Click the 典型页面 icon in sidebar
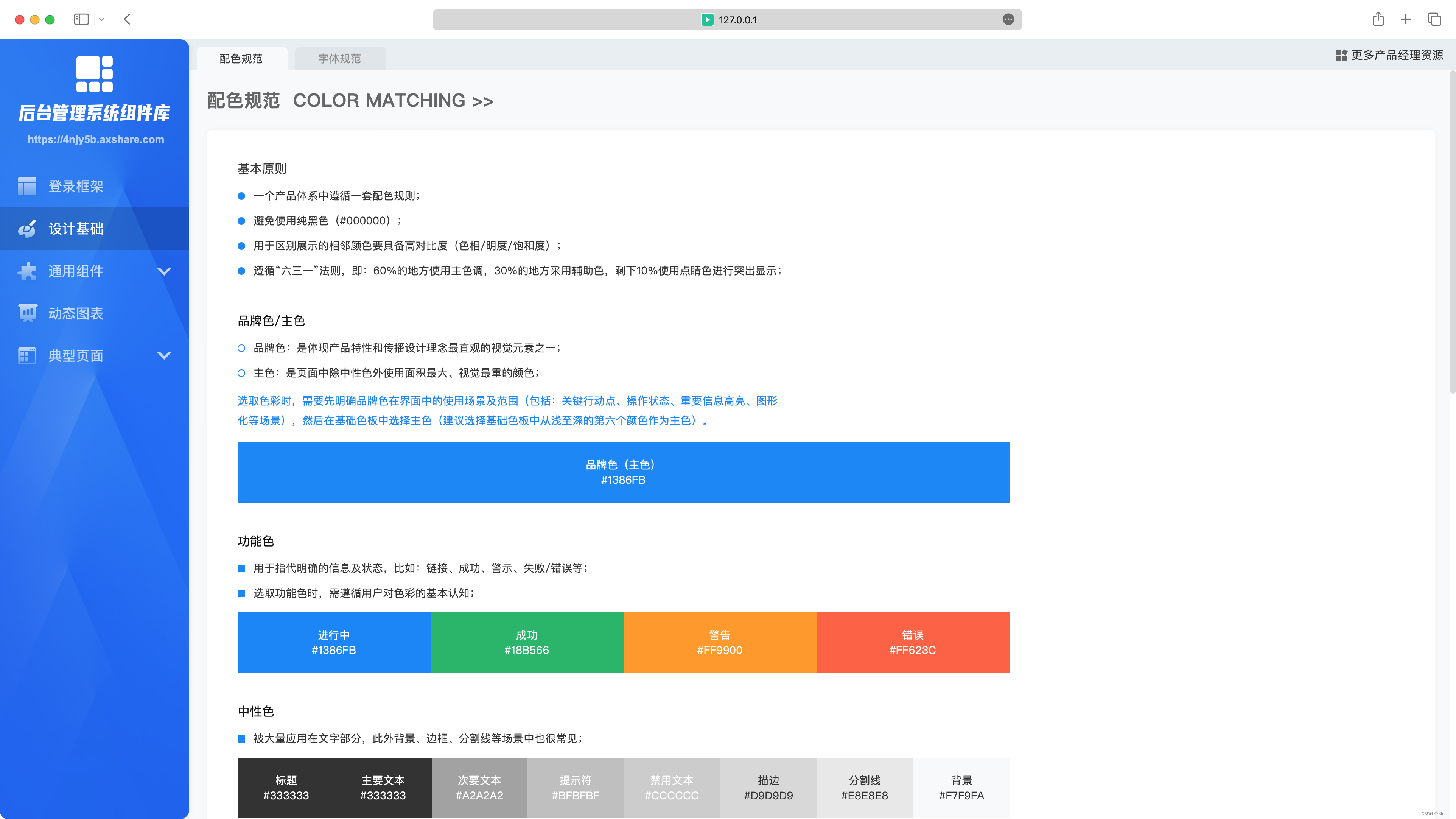Image resolution: width=1456 pixels, height=819 pixels. pos(27,355)
